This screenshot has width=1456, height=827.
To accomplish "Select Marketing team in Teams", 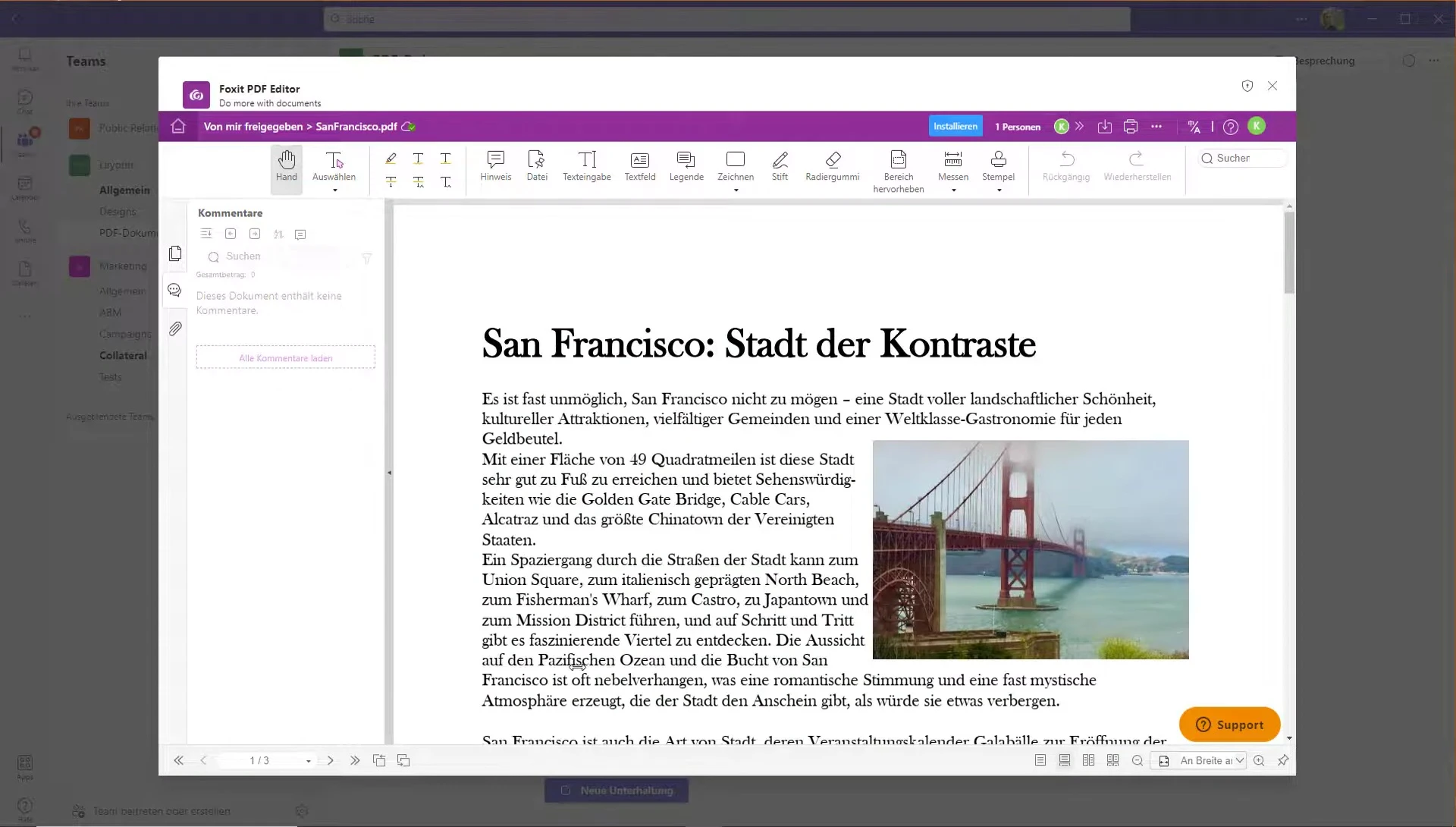I will point(123,266).
